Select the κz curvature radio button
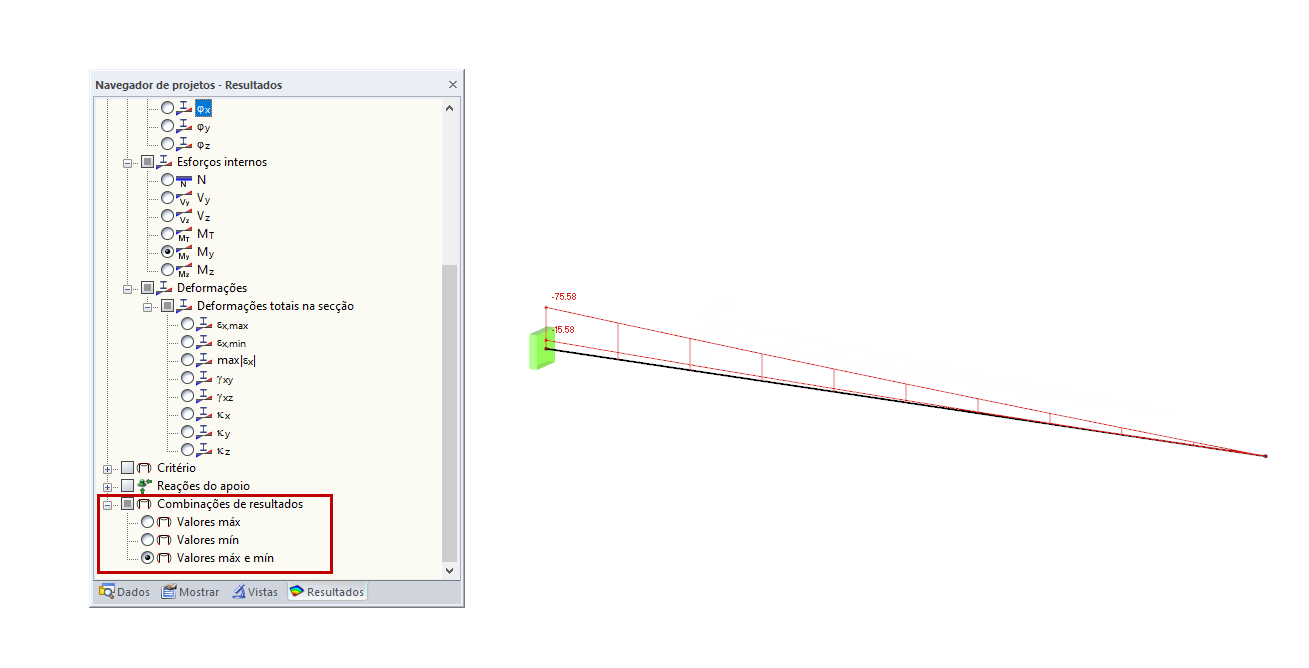The height and width of the screenshot is (668, 1309). click(187, 450)
